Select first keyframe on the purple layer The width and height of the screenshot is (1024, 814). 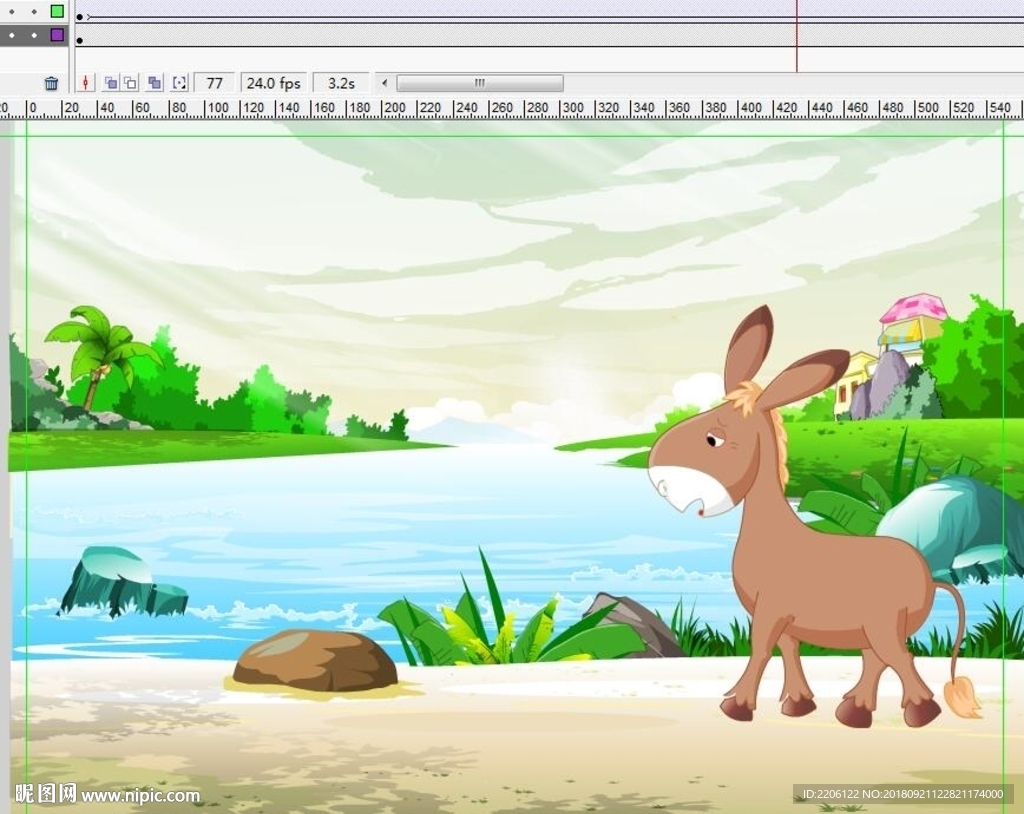[x=80, y=40]
